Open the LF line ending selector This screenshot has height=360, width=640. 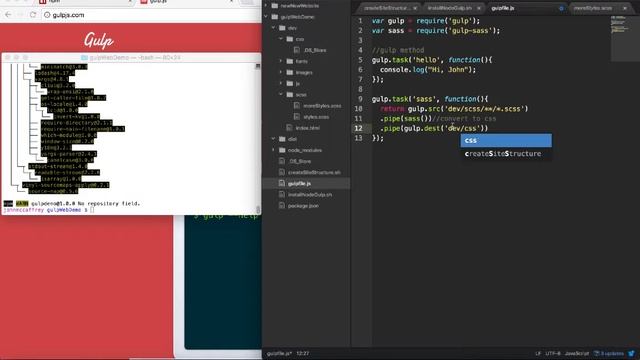(x=538, y=353)
